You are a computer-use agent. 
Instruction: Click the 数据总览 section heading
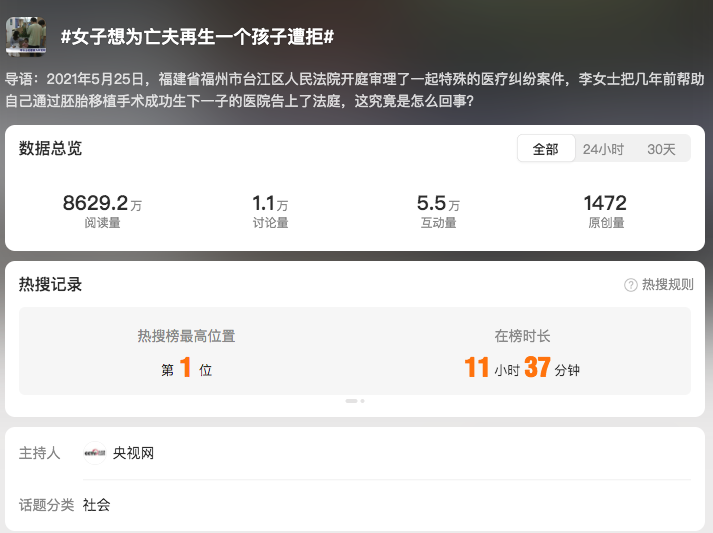point(50,149)
